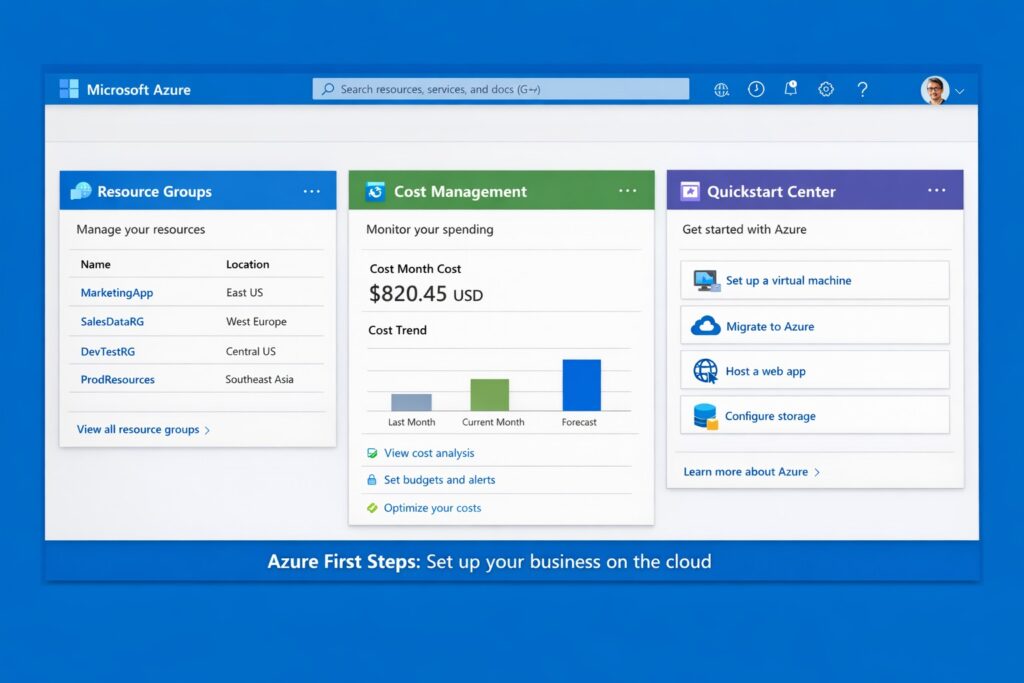The image size is (1024, 683).
Task: Click the lock icon beside Set budgets
Action: coord(371,480)
